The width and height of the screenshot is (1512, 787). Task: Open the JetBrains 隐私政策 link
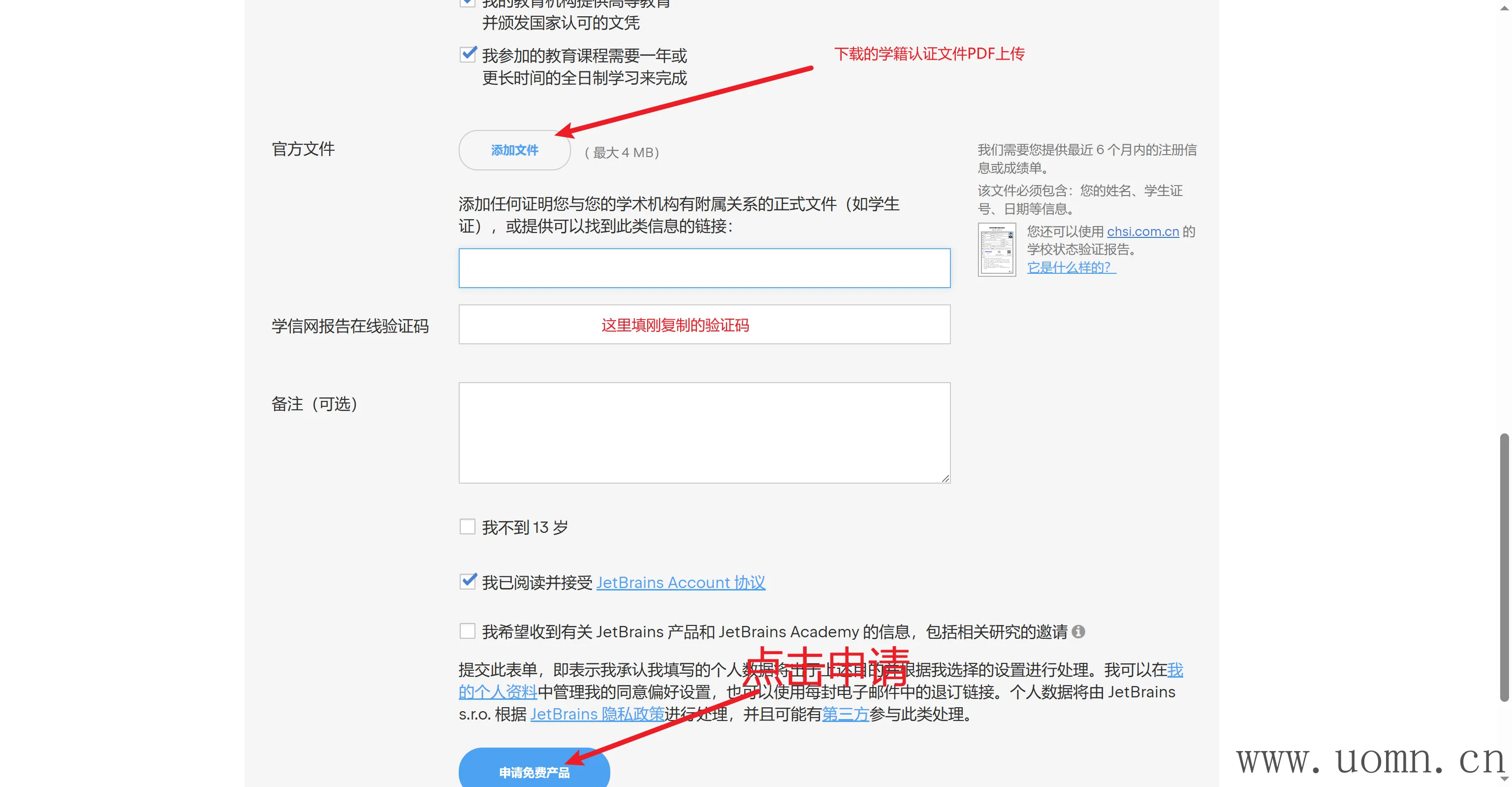point(597,714)
